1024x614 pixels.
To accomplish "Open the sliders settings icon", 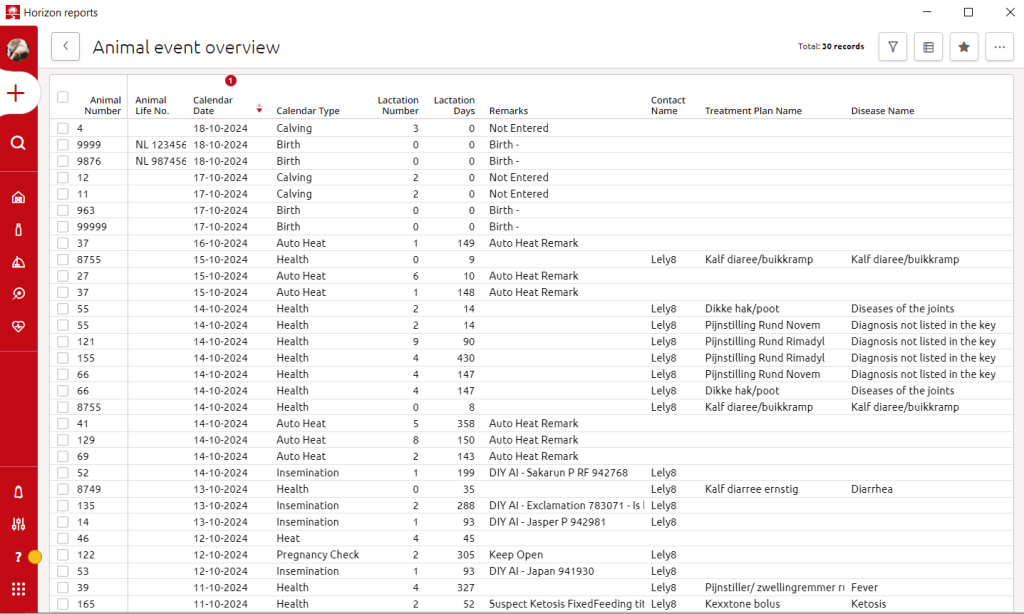I will [x=18, y=524].
